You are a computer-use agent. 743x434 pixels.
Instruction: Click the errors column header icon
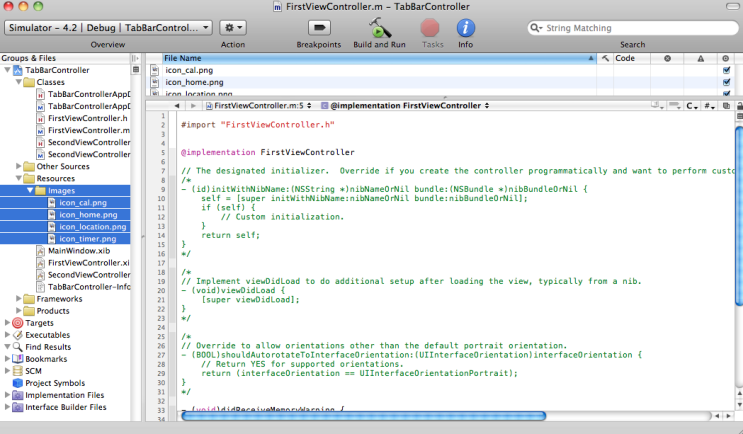(x=667, y=58)
